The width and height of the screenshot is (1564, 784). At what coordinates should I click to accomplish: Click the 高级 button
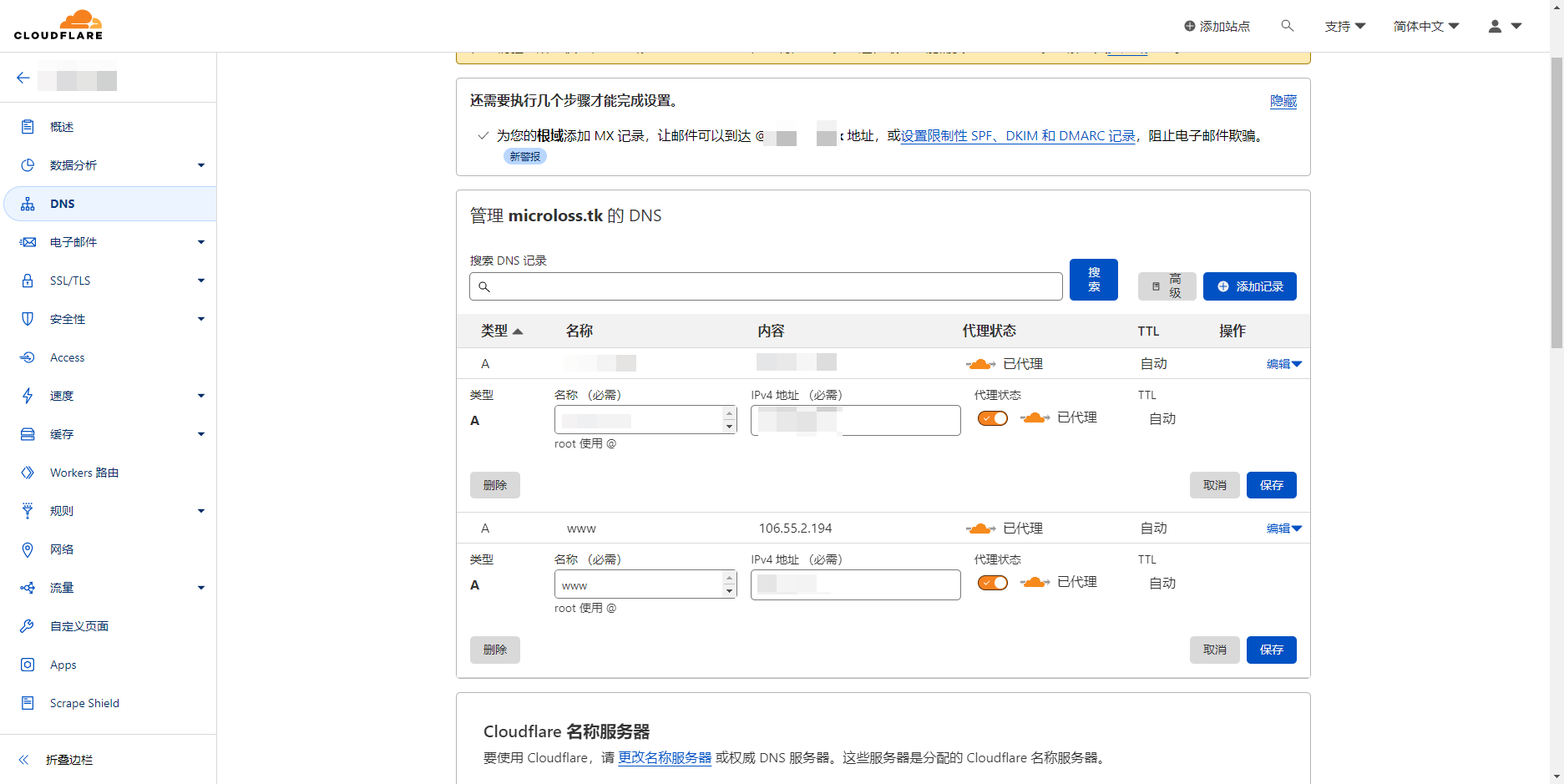click(1167, 286)
